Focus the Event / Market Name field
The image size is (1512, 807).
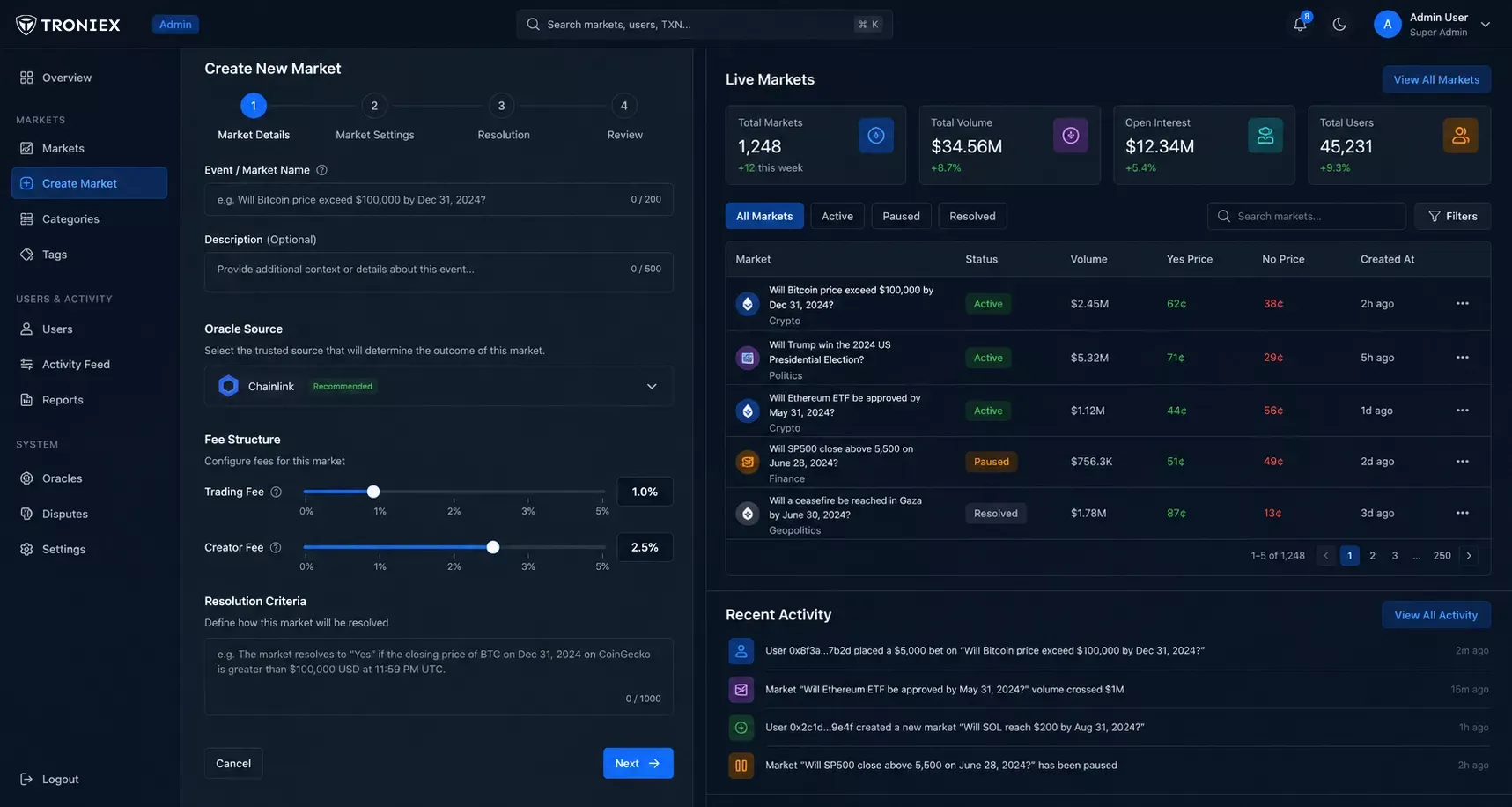(439, 199)
